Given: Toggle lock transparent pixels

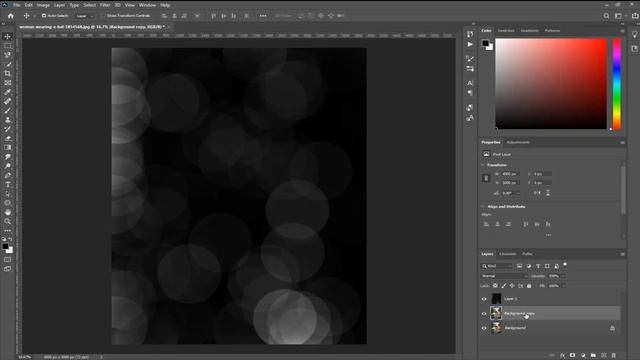Looking at the screenshot, I should click(495, 286).
